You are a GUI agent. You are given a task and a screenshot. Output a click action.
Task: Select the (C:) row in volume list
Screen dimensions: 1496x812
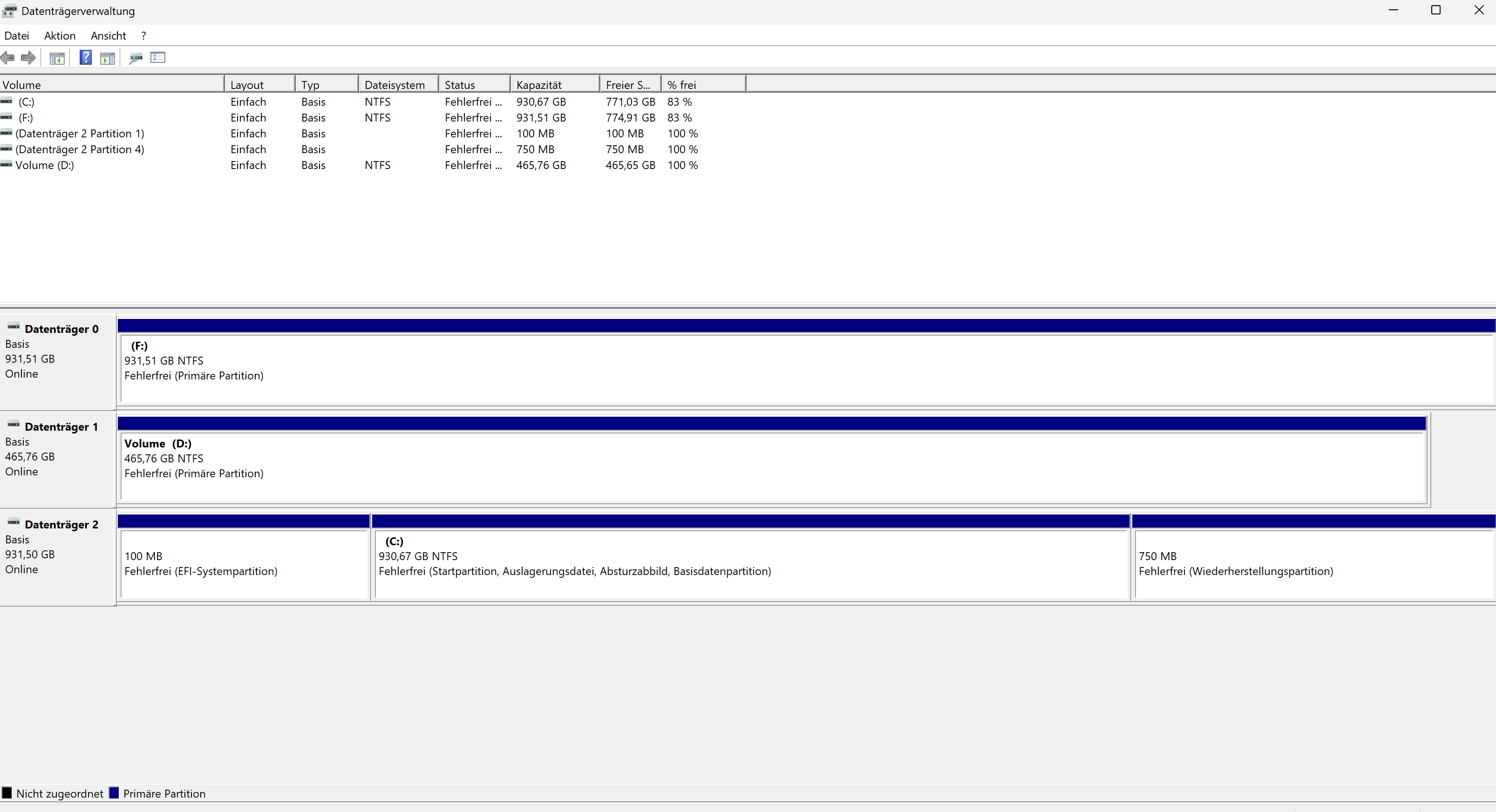point(26,101)
